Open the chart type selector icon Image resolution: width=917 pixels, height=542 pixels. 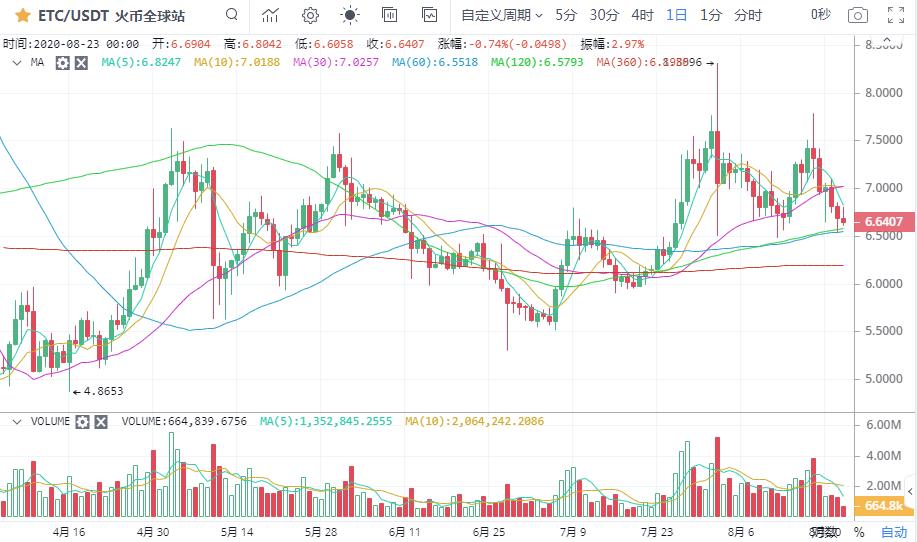(x=270, y=15)
